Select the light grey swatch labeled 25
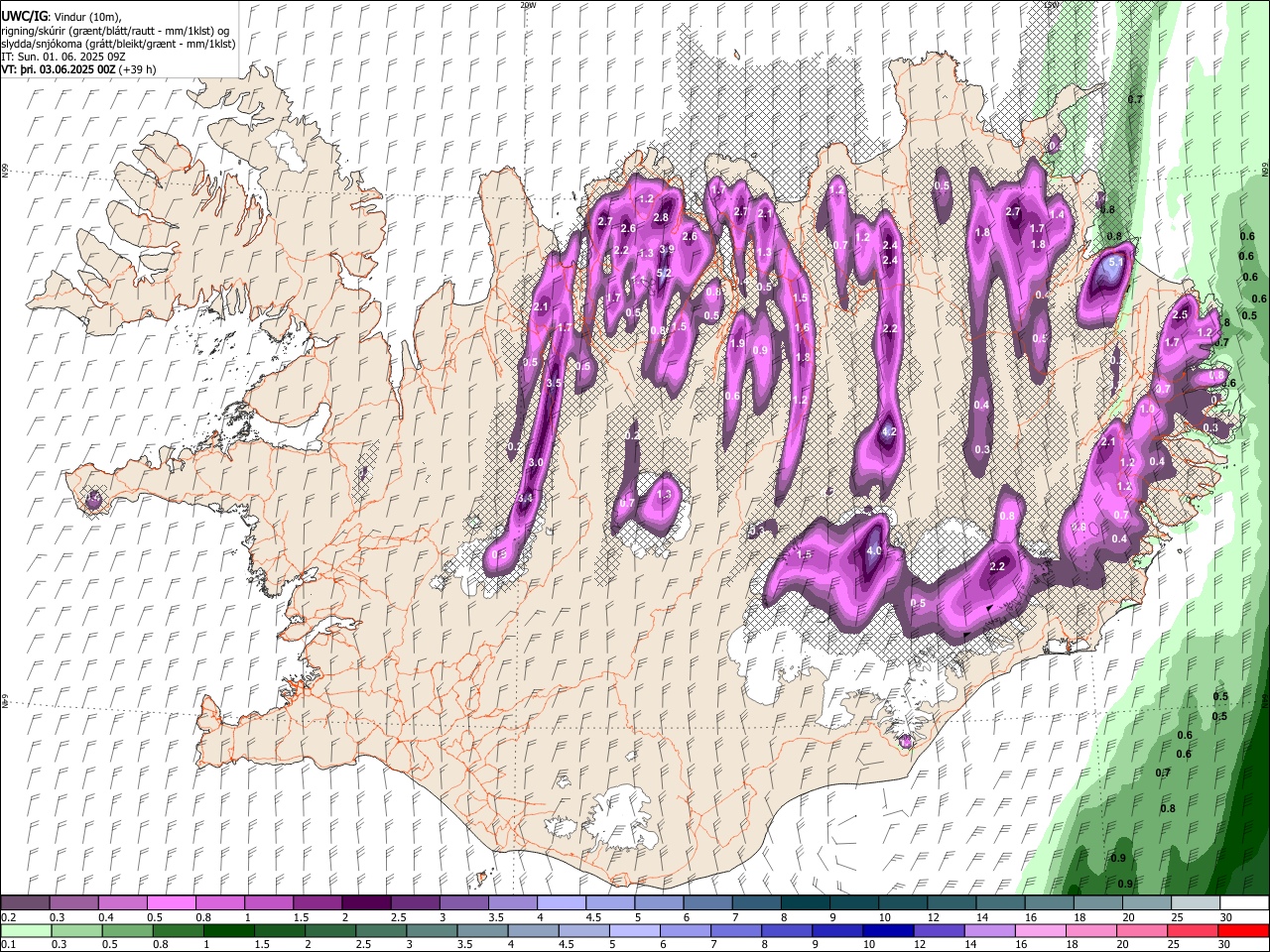This screenshot has height=952, width=1270. point(1195,903)
